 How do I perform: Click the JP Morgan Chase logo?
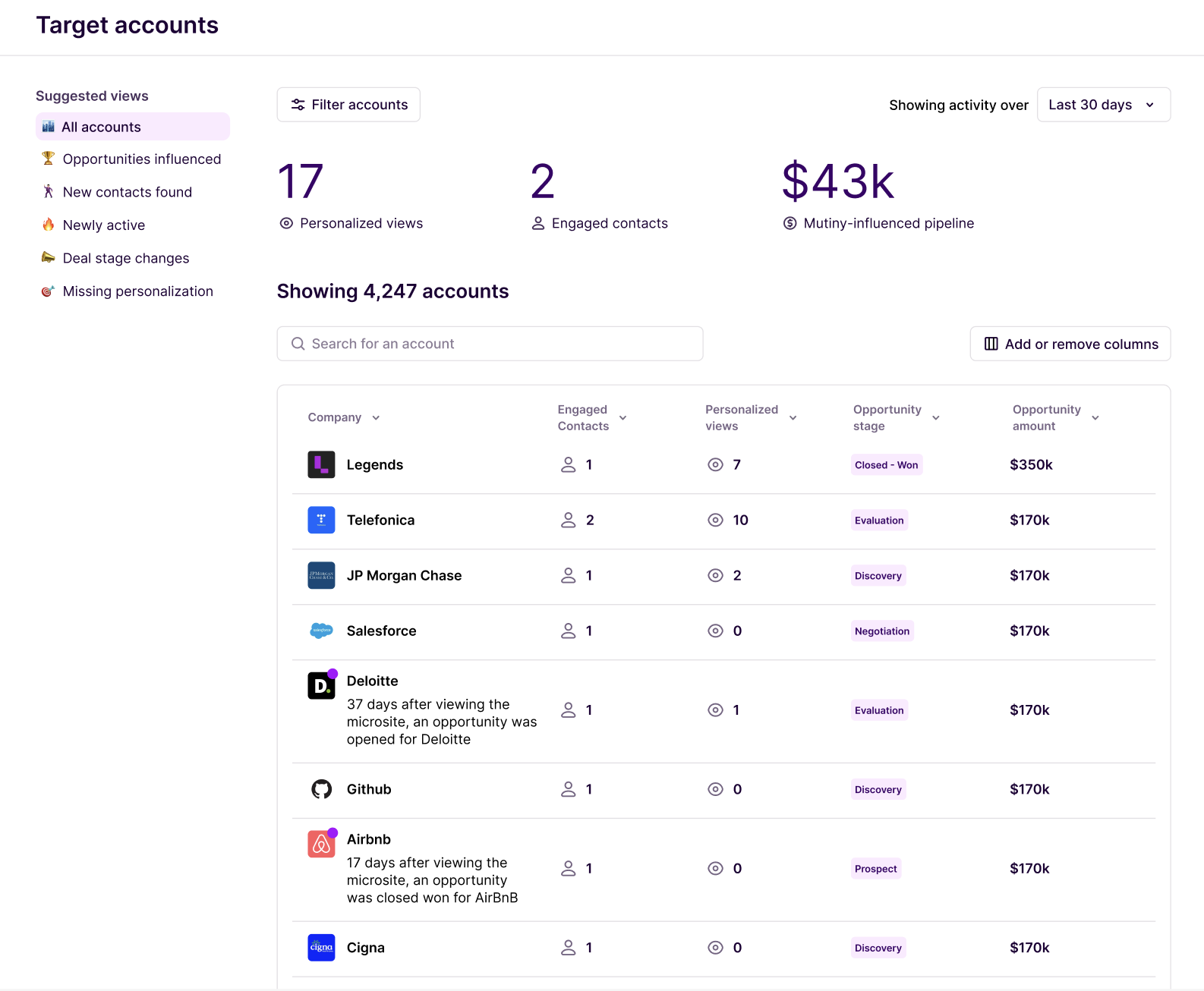321,575
